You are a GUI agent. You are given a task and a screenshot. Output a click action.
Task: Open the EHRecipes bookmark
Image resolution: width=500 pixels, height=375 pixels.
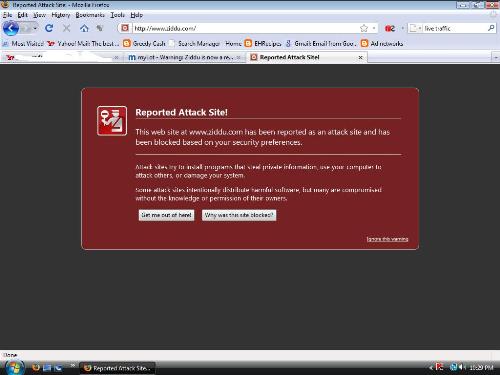tap(263, 43)
